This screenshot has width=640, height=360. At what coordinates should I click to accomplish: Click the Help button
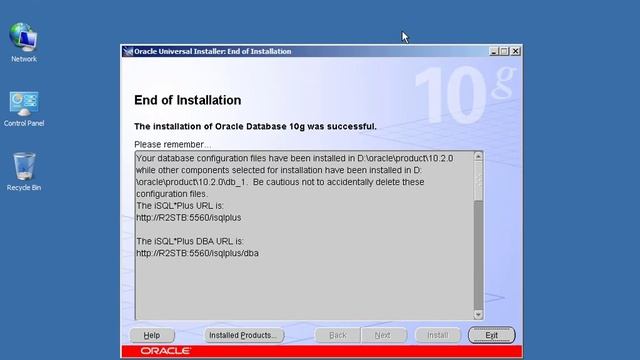[152, 335]
